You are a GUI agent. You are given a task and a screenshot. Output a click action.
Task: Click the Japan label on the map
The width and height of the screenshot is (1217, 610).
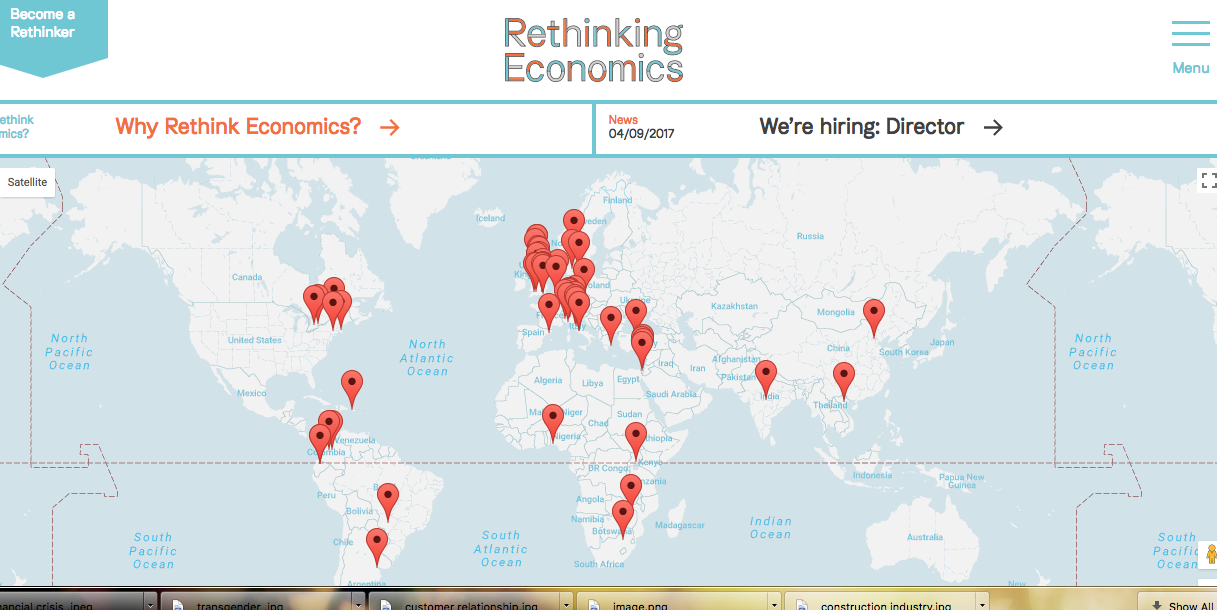(943, 341)
